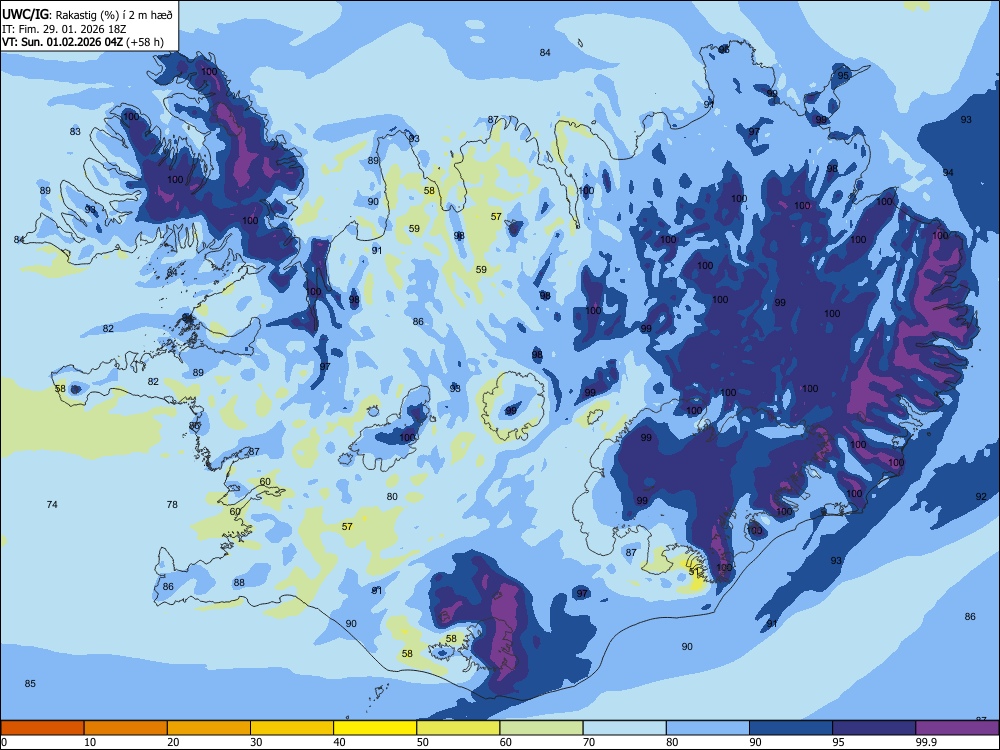This screenshot has height=750, width=1000.
Task: Select the bright yellow 40–50 legend swatch
Action: (x=375, y=728)
